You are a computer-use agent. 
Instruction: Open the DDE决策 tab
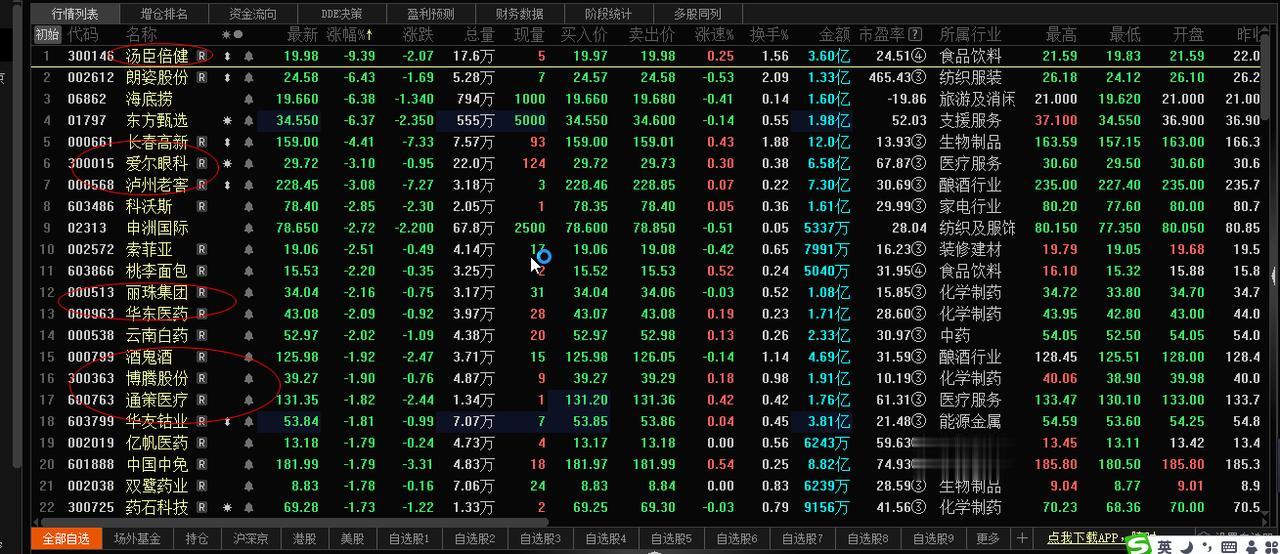coord(342,13)
